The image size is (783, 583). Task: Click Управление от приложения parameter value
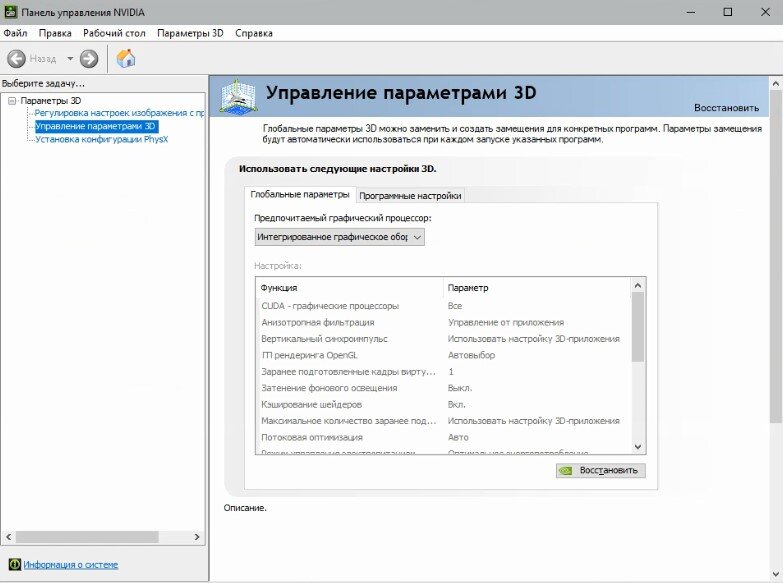click(x=506, y=322)
